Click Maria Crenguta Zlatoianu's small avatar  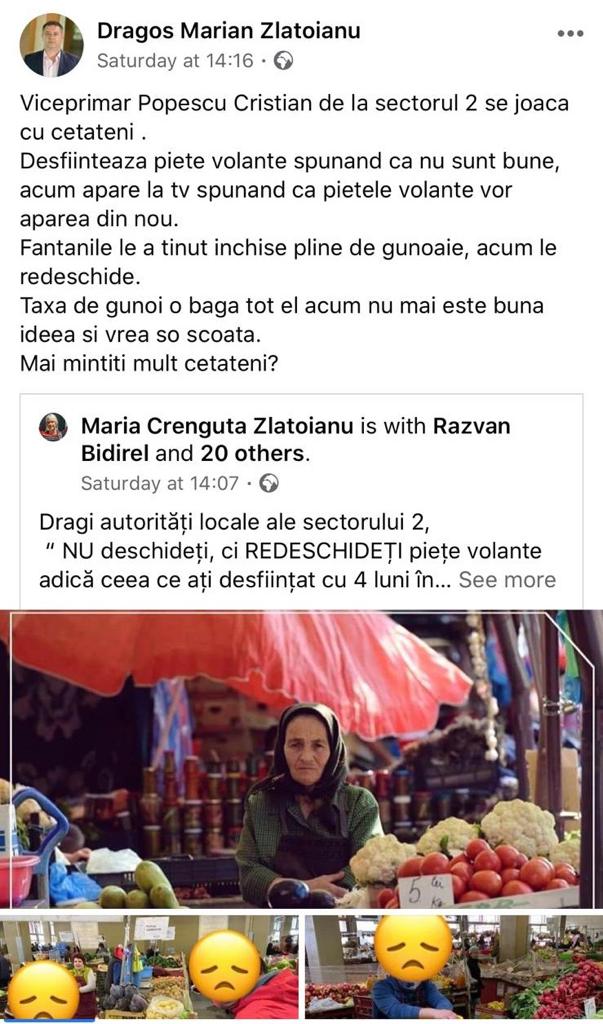pyautogui.click(x=54, y=427)
